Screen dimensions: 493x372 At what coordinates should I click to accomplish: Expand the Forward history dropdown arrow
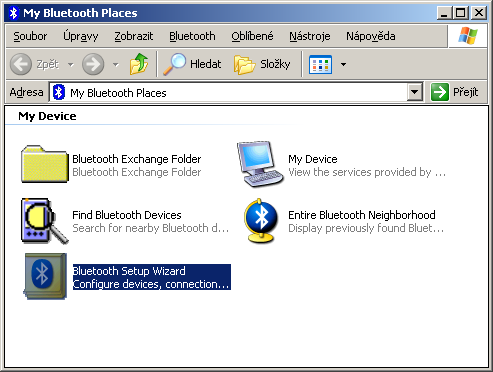tap(116, 64)
